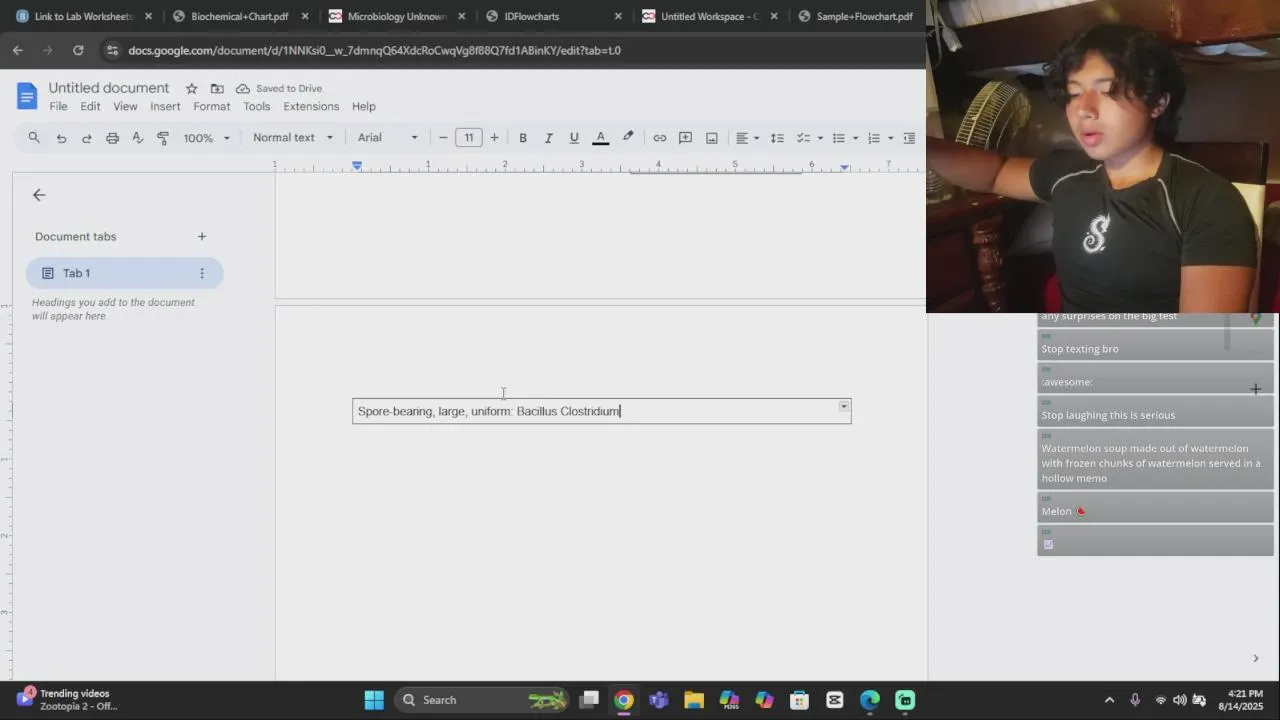Open highlight color picker
The image size is (1280, 720).
[628, 138]
